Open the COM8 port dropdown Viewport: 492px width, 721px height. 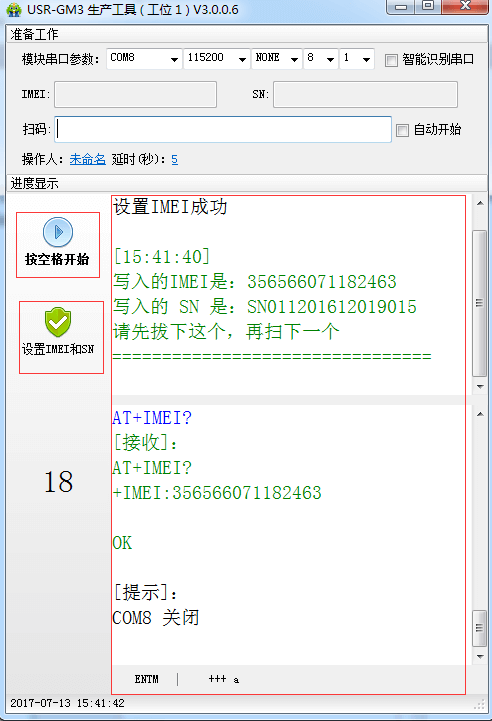coord(143,59)
